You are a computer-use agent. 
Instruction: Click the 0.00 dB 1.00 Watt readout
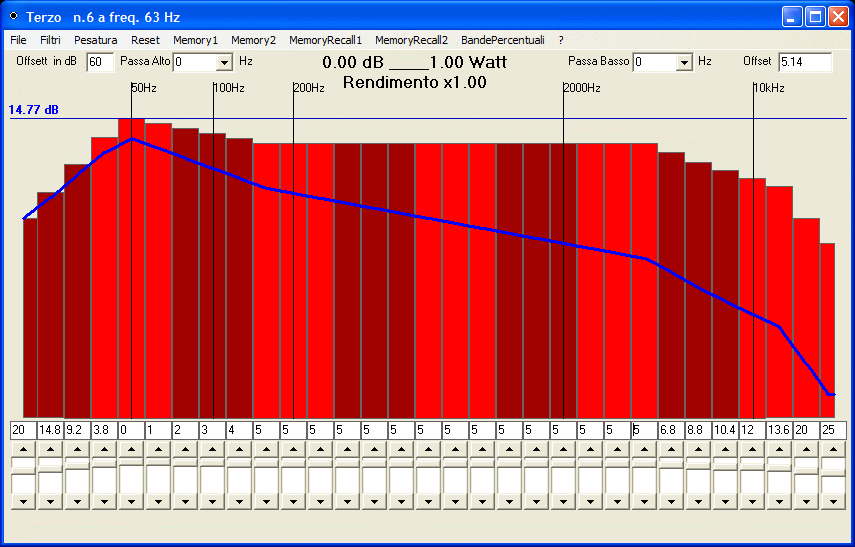[414, 62]
